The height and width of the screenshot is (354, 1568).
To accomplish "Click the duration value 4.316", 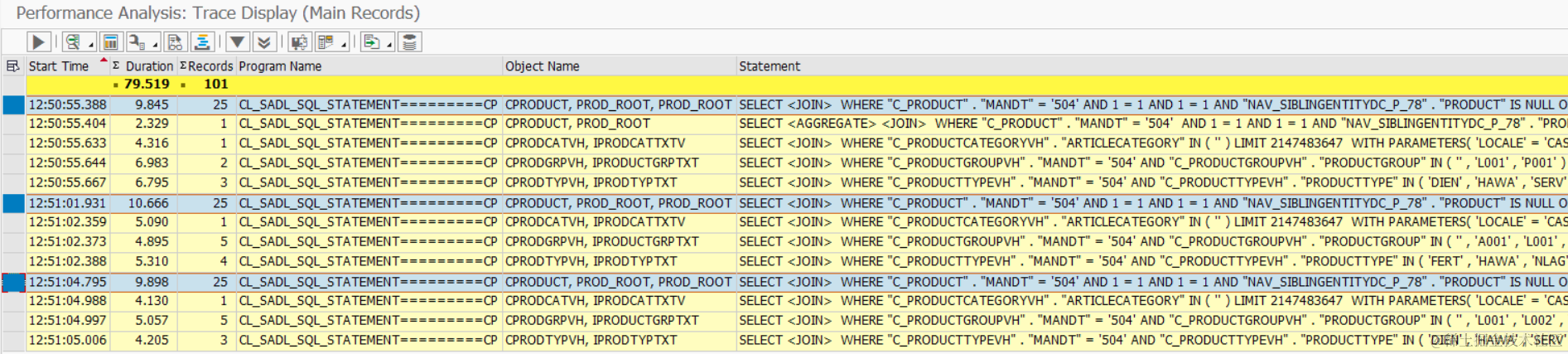I will 152,143.
